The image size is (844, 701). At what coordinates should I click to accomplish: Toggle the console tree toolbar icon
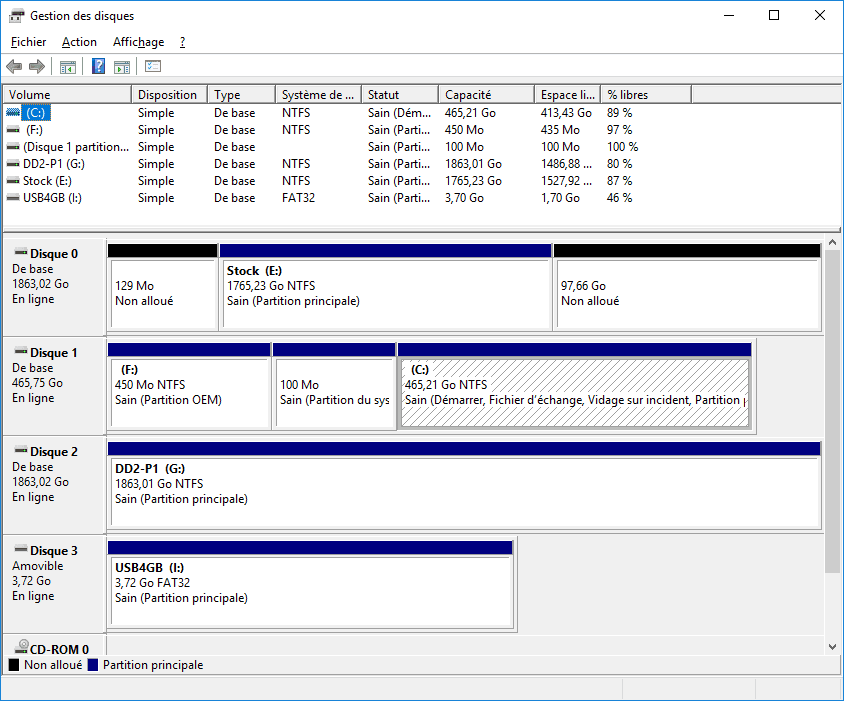click(68, 67)
